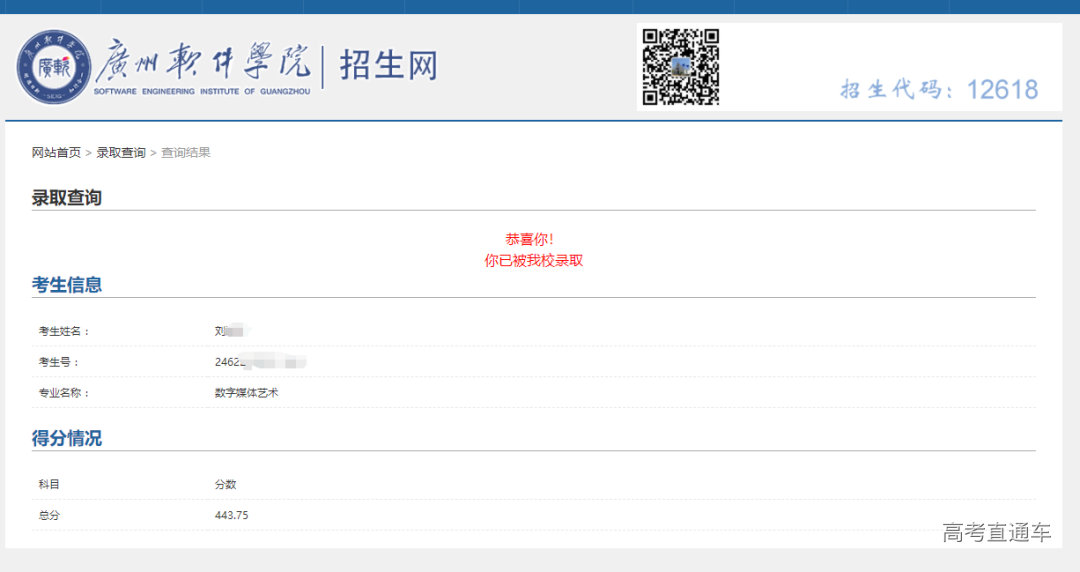This screenshot has height=572, width=1080.
Task: Click the 你已被我校录取 admission notice
Action: tap(533, 261)
